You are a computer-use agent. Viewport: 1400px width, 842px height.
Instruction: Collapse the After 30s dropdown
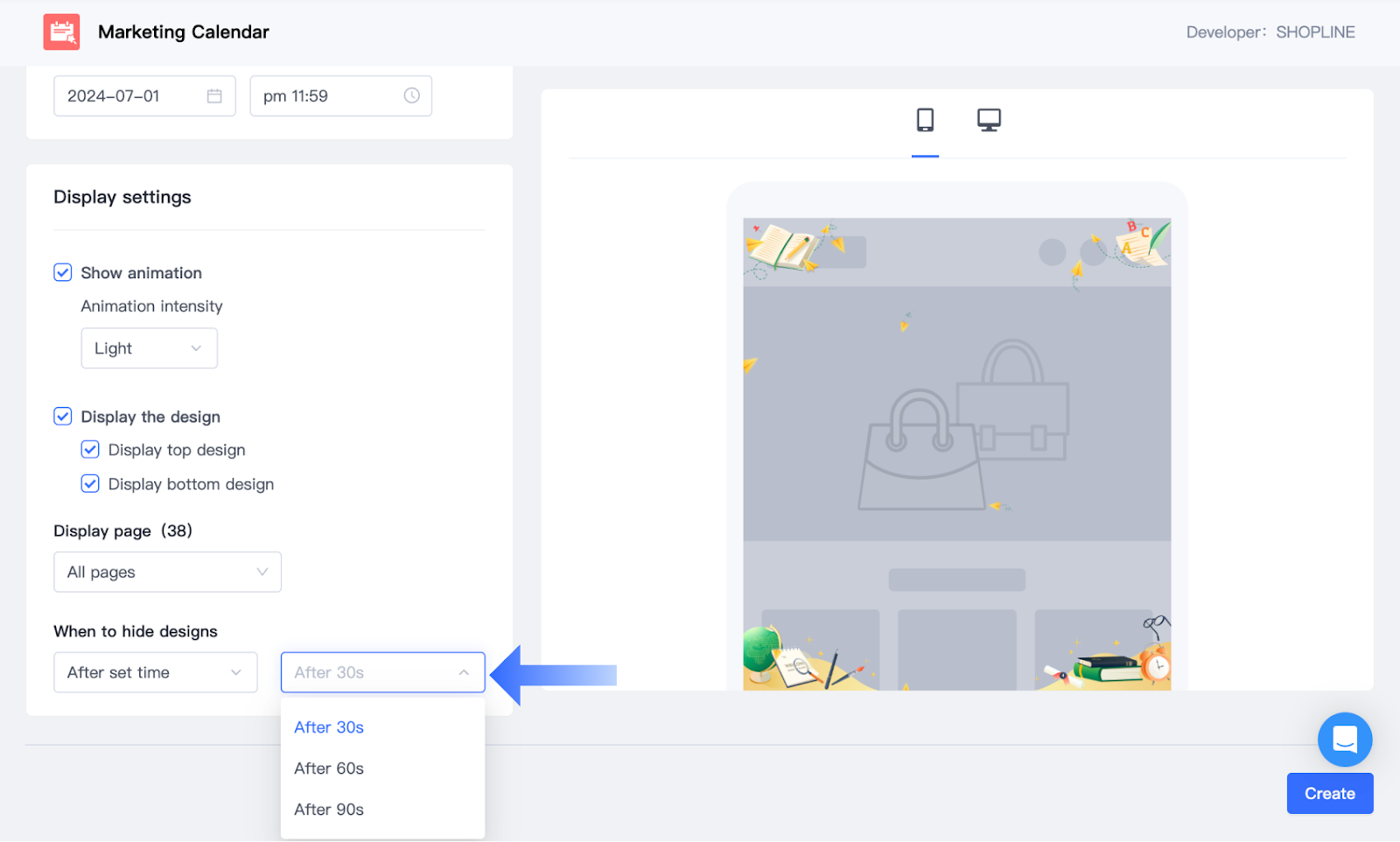383,672
